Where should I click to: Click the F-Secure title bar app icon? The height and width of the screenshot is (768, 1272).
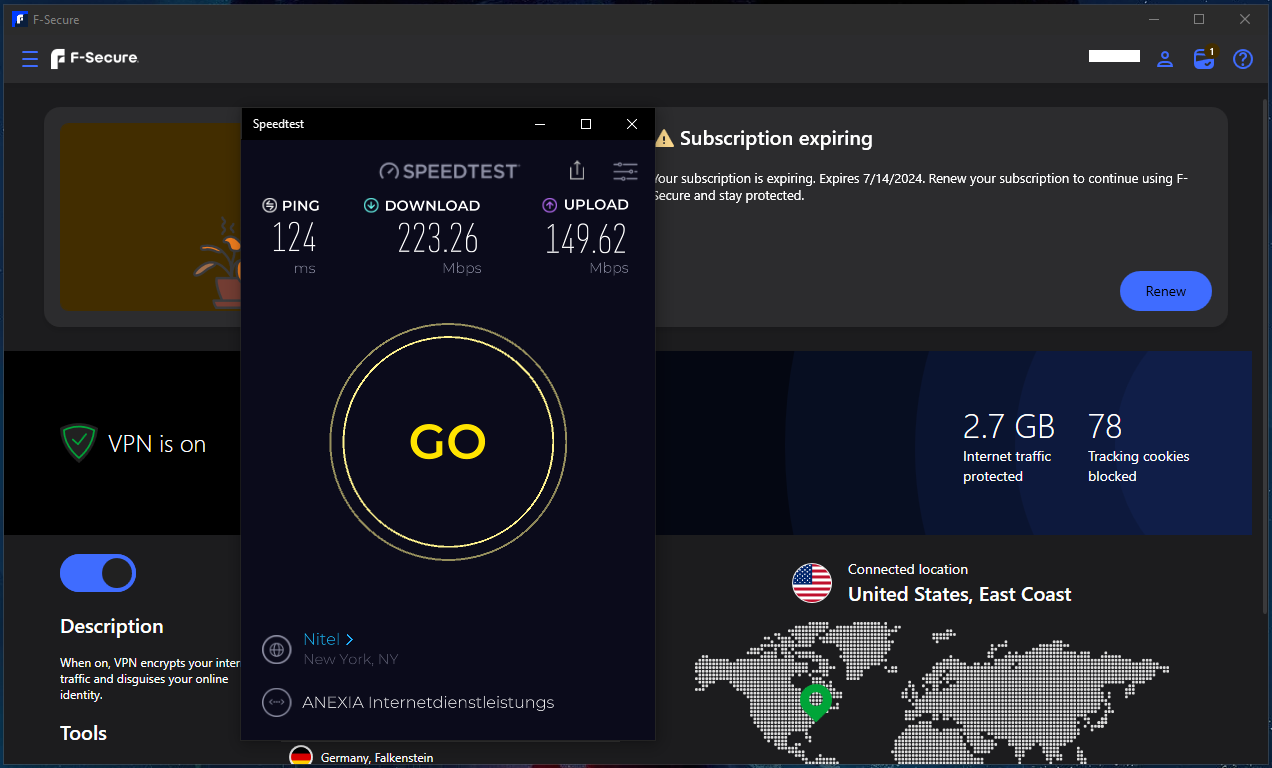19,19
